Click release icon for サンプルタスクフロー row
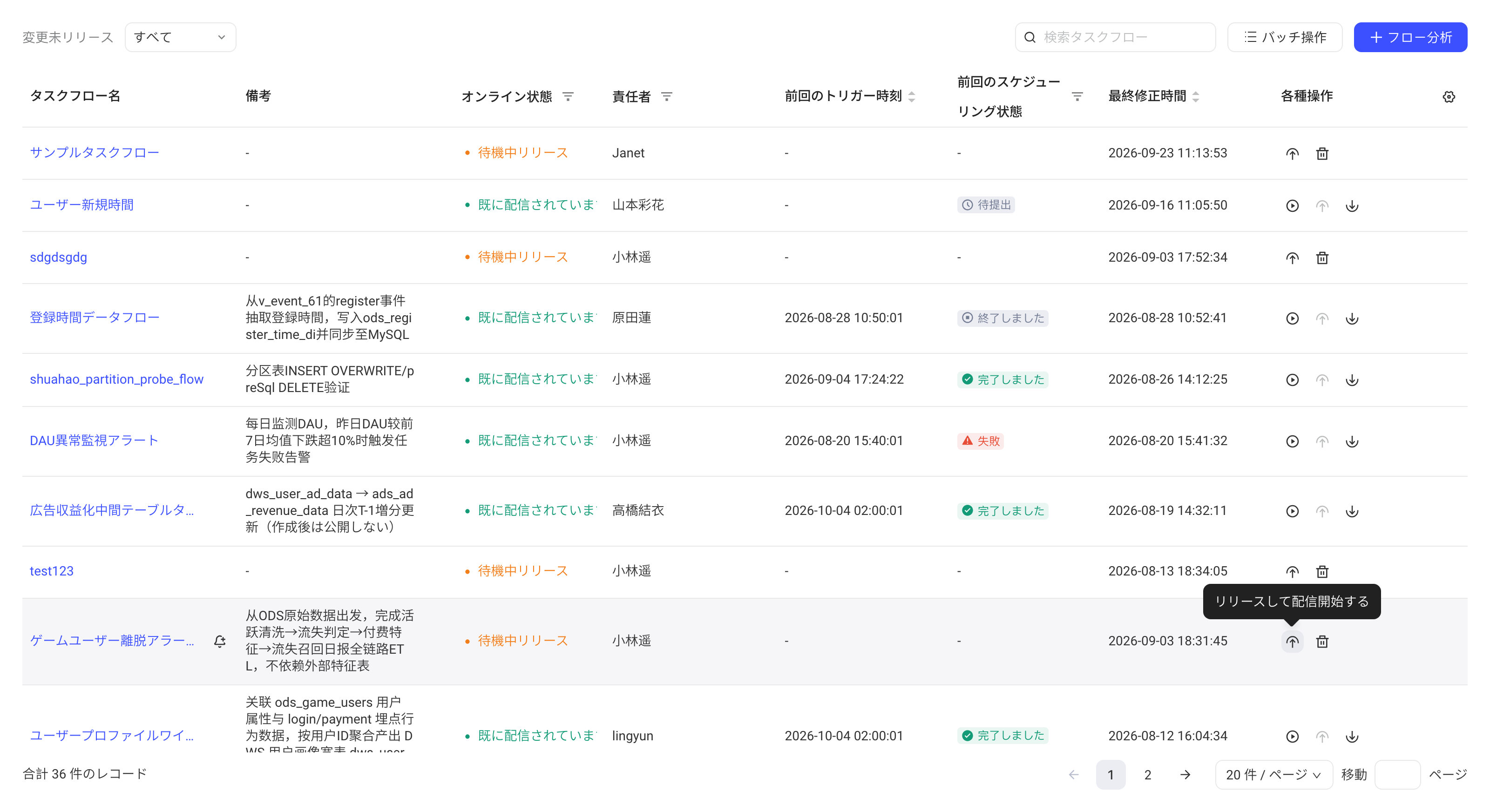Image resolution: width=1490 pixels, height=812 pixels. pyautogui.click(x=1292, y=153)
